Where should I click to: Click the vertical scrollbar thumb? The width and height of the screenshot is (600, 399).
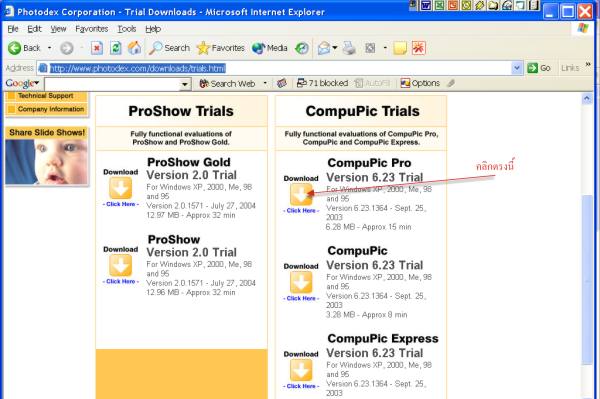point(587,280)
